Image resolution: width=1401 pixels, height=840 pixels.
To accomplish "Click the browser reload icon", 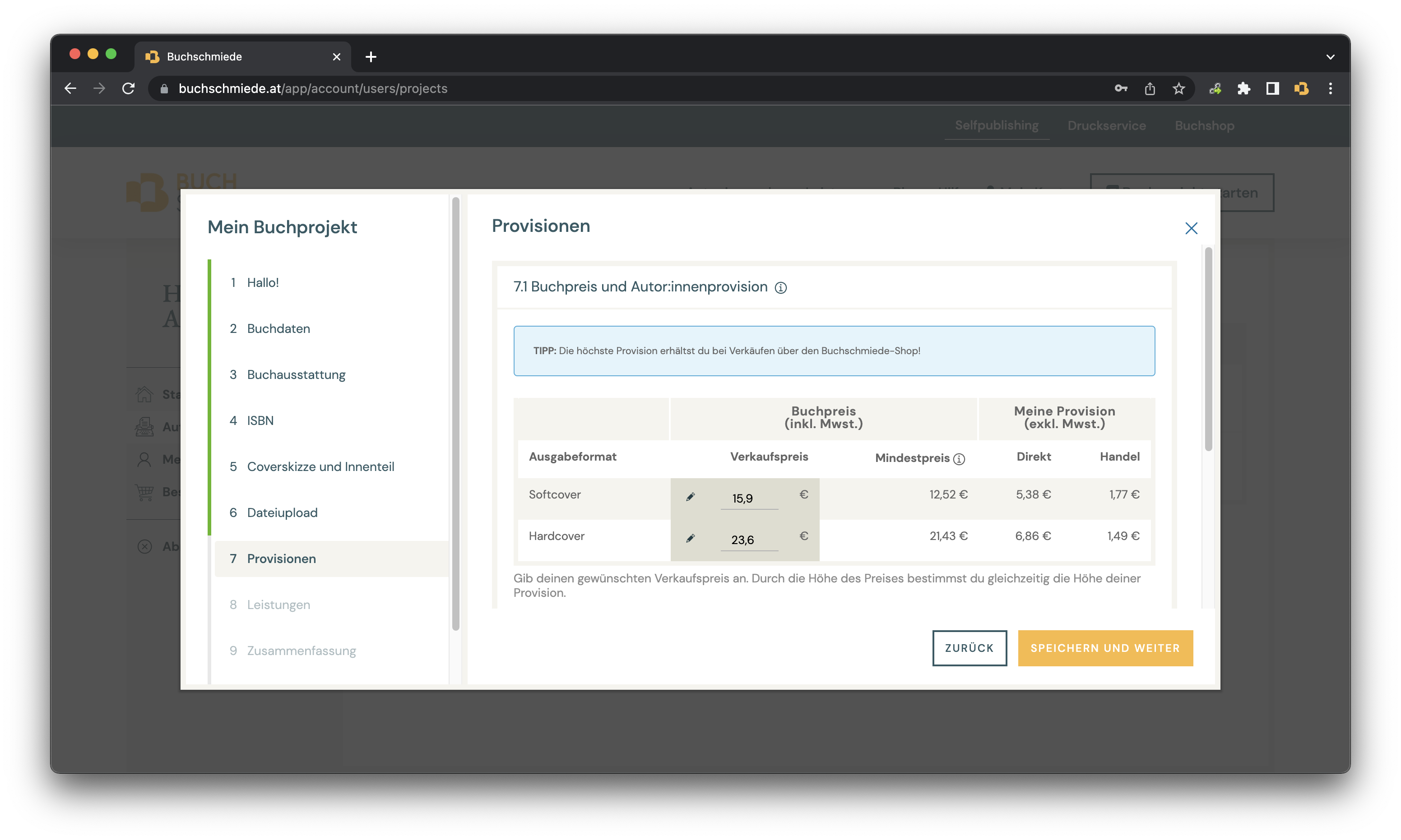I will pyautogui.click(x=129, y=88).
